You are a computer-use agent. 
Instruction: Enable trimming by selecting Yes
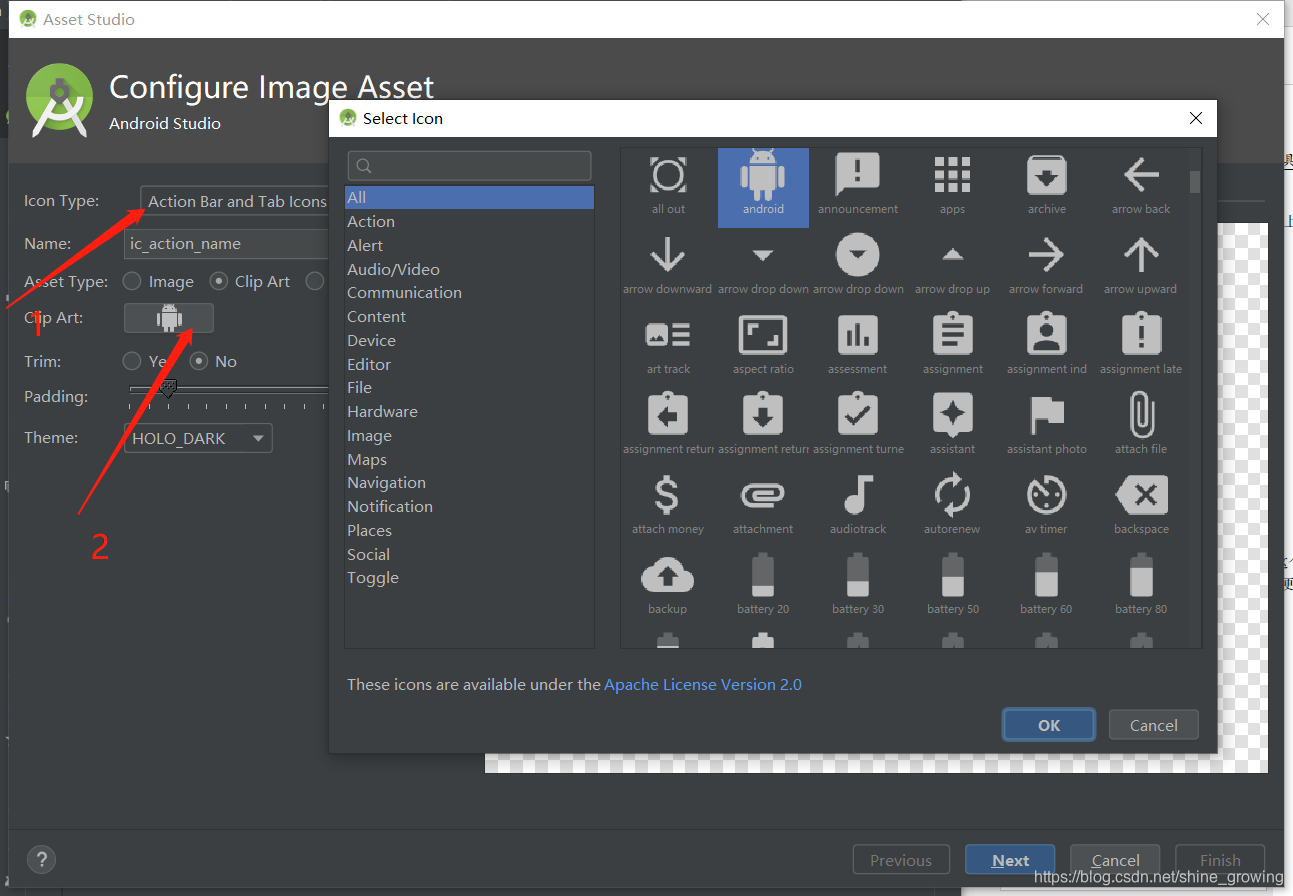pos(131,361)
